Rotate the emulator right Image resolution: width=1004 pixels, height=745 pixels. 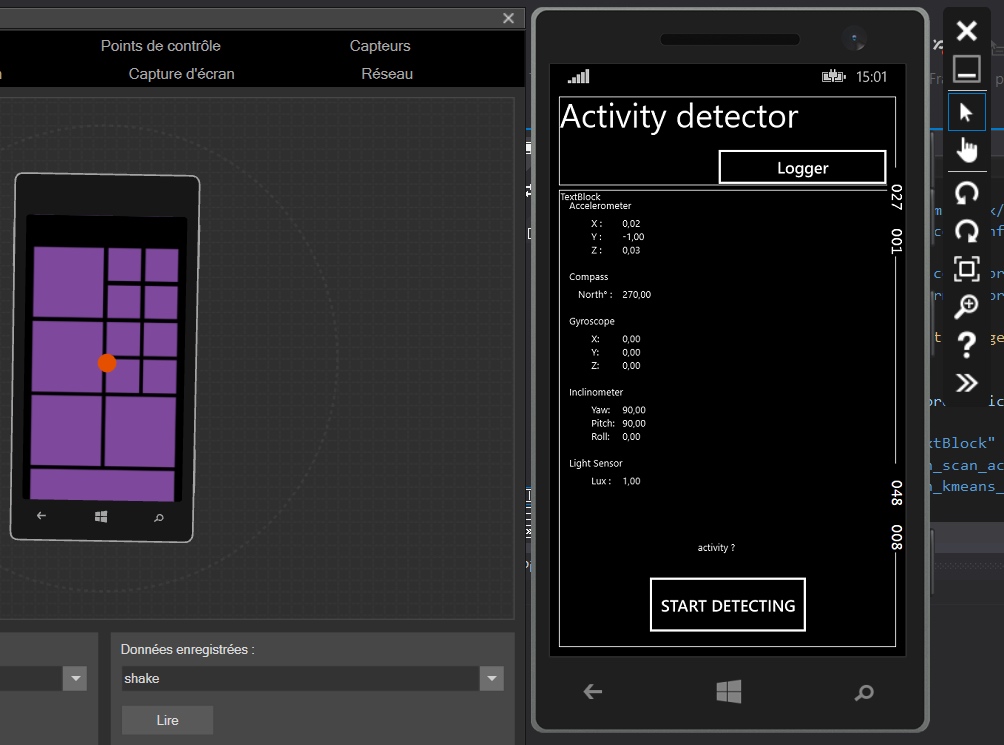[966, 231]
